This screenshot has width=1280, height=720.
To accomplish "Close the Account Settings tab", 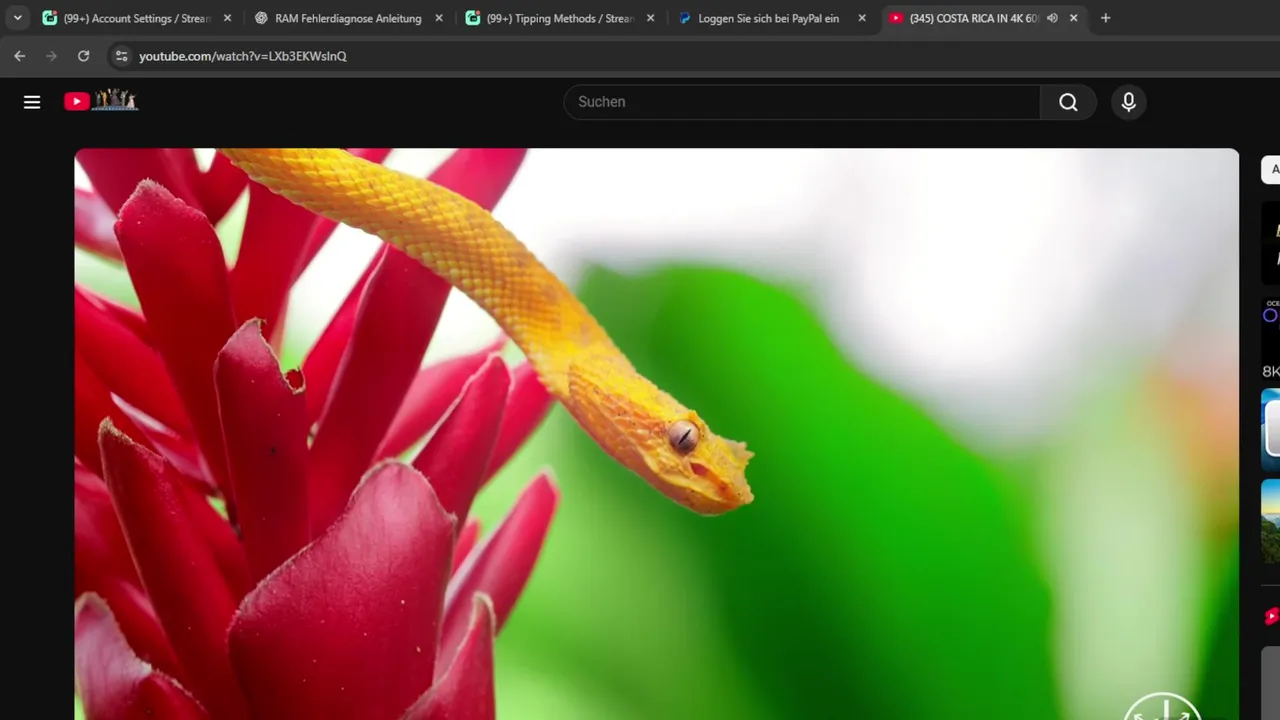I will (x=227, y=18).
